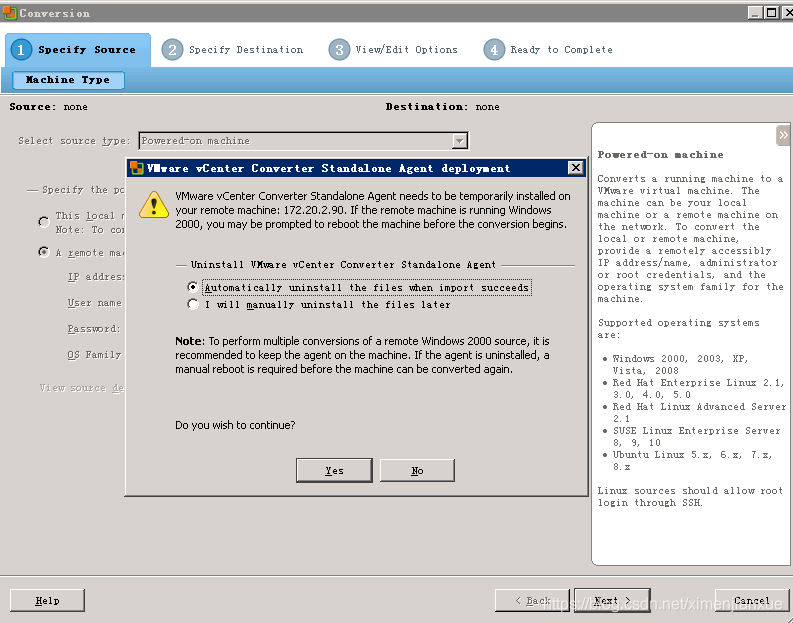
Task: Click the 'Uninstall VMware vCenter Converter Standalone Agent' group label
Action: pos(343,264)
